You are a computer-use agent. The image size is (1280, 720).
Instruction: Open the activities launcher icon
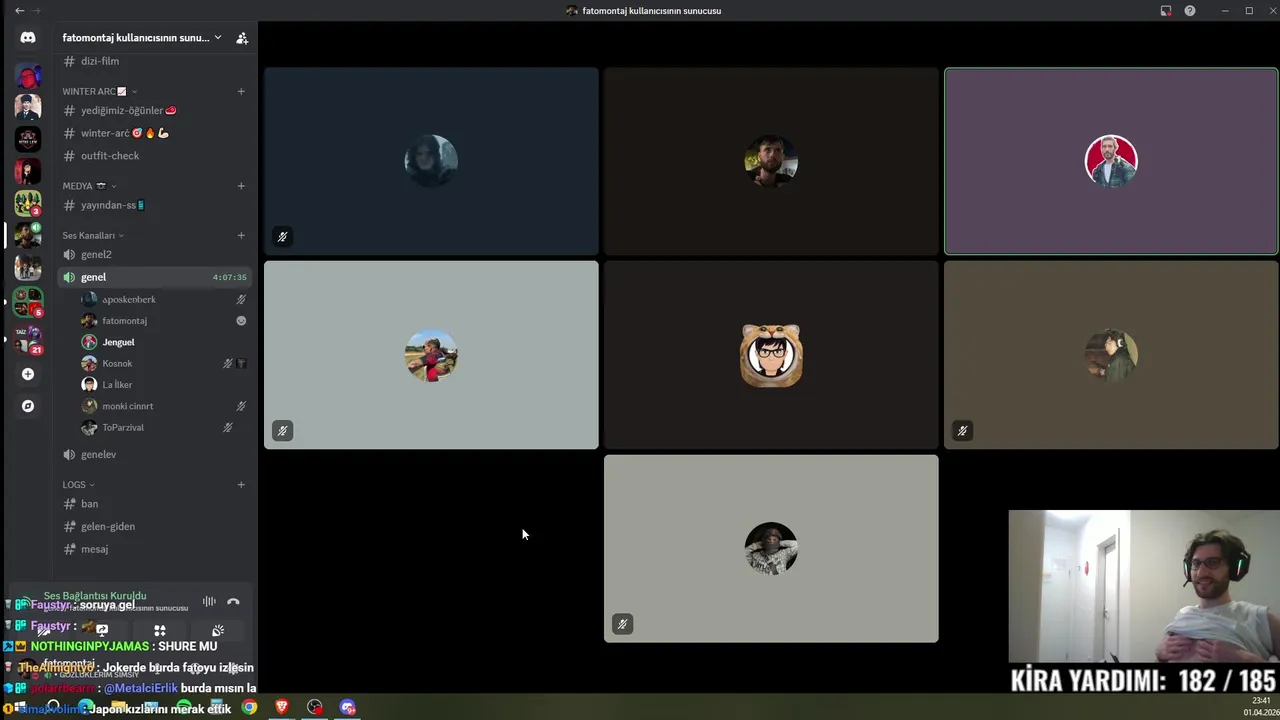pos(159,630)
